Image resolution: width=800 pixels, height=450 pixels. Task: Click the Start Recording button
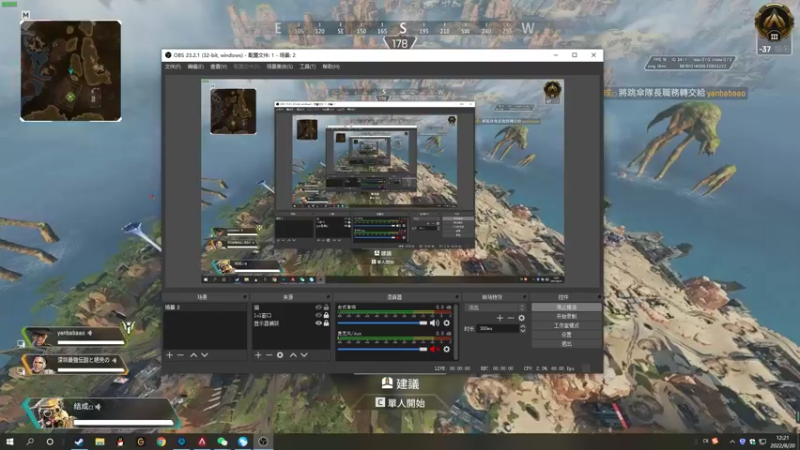click(x=566, y=316)
